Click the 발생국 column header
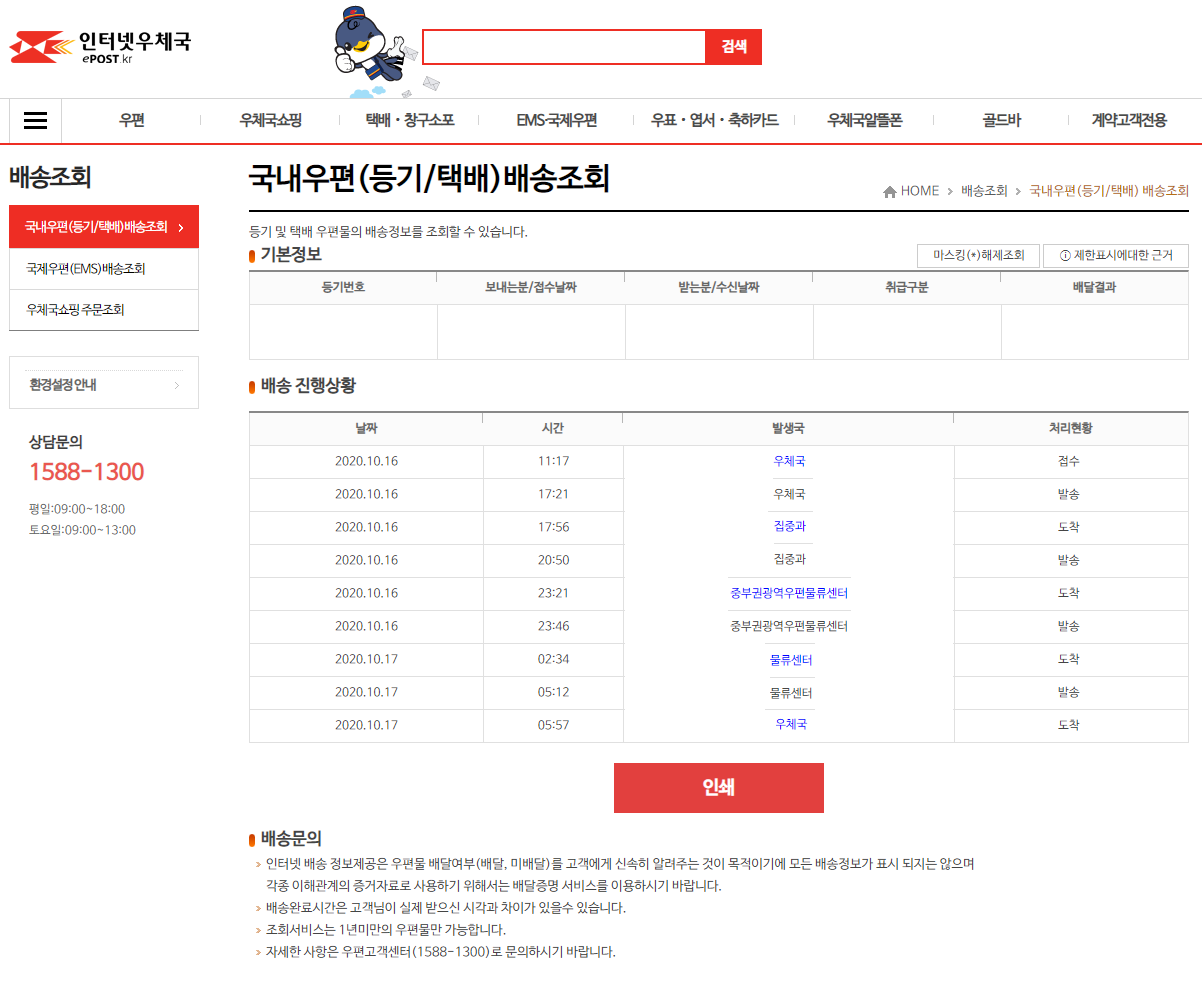Viewport: 1202px width, 1005px height. (788, 428)
